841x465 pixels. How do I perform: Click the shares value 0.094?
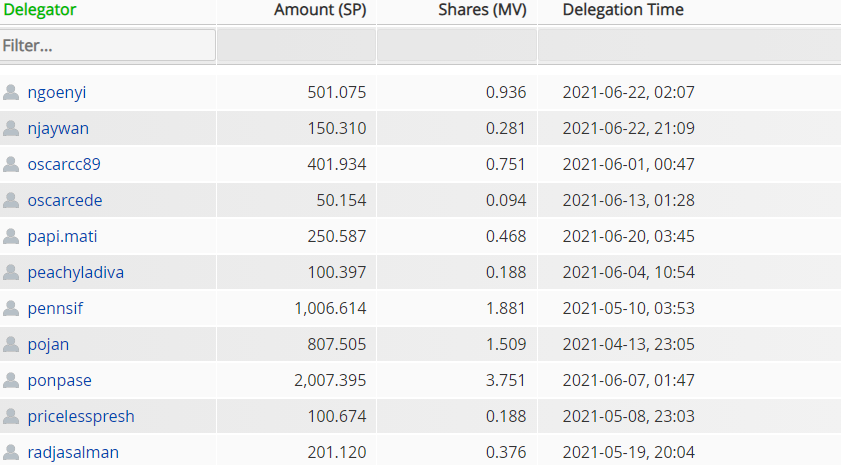506,200
